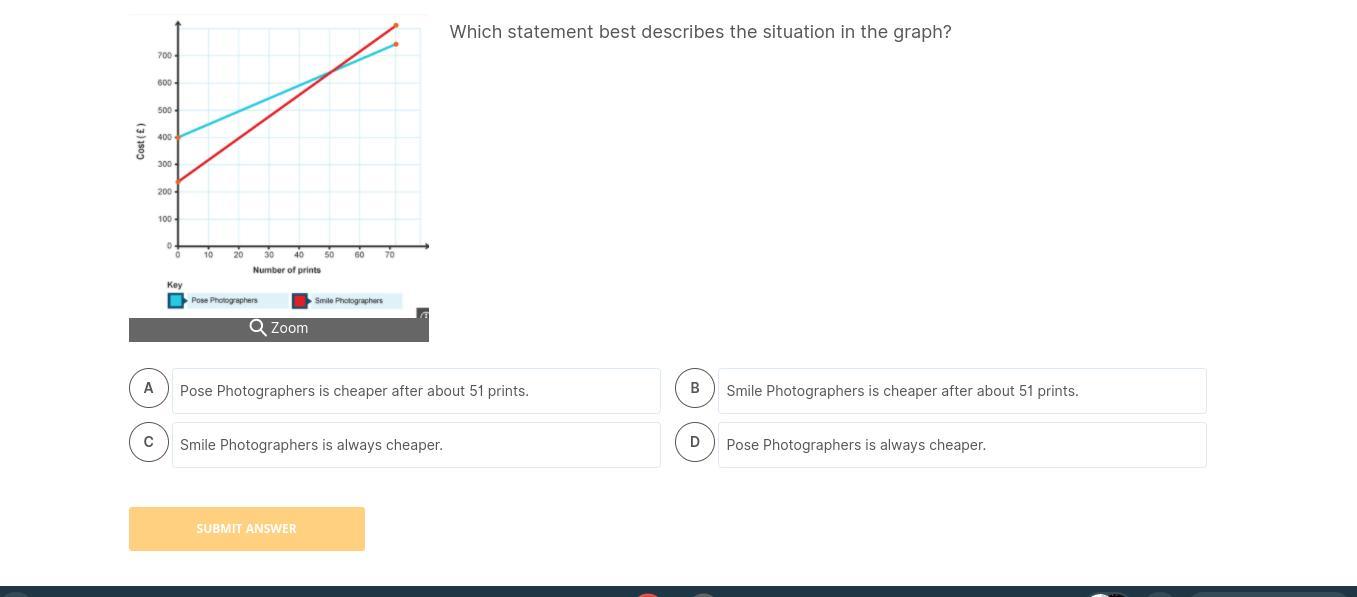Select the circled letter A option
The height and width of the screenshot is (597, 1357).
(149, 388)
